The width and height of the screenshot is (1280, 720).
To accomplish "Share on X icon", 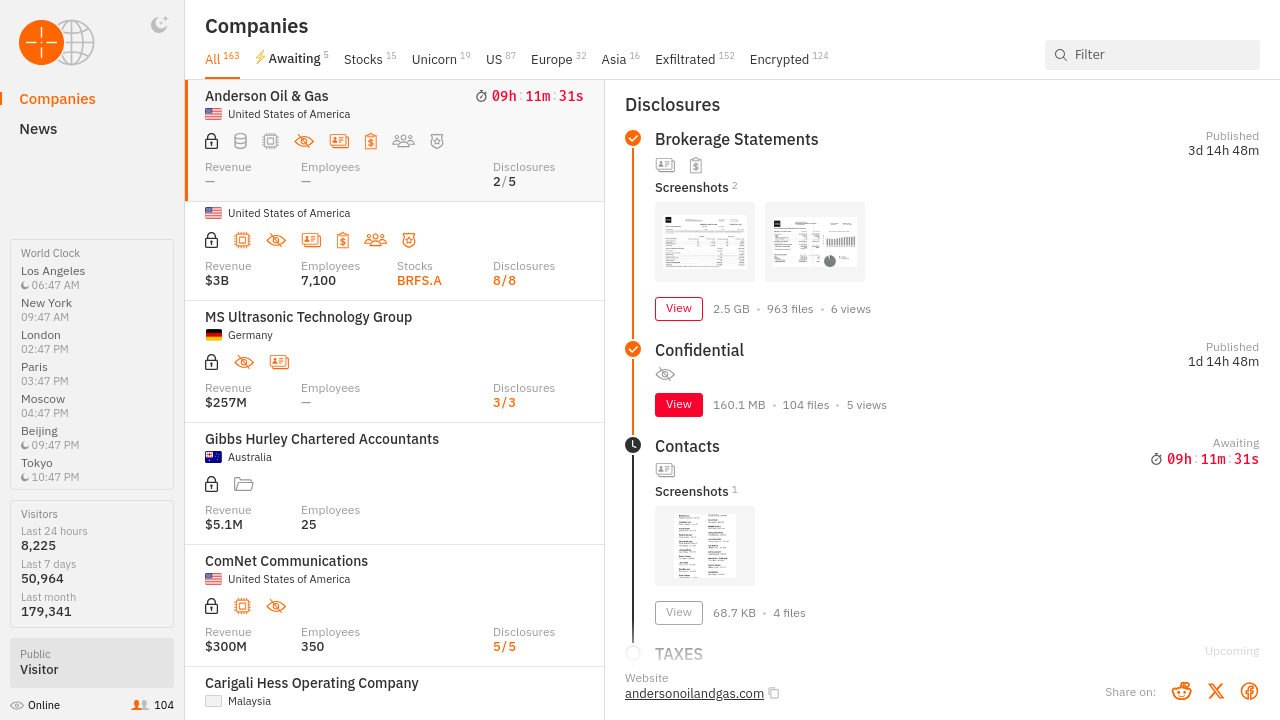I will 1216,691.
